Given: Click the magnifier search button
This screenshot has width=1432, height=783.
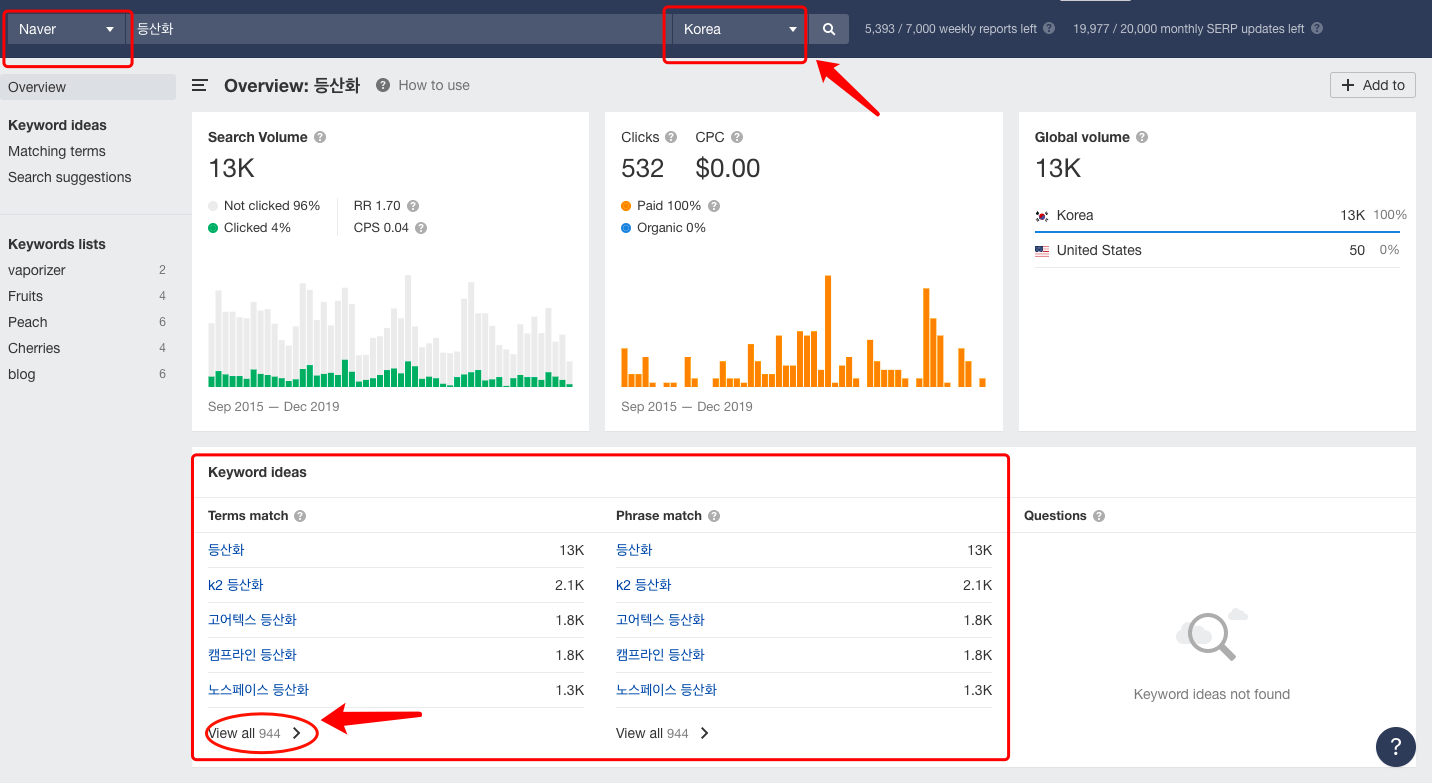Looking at the screenshot, I should [x=828, y=29].
